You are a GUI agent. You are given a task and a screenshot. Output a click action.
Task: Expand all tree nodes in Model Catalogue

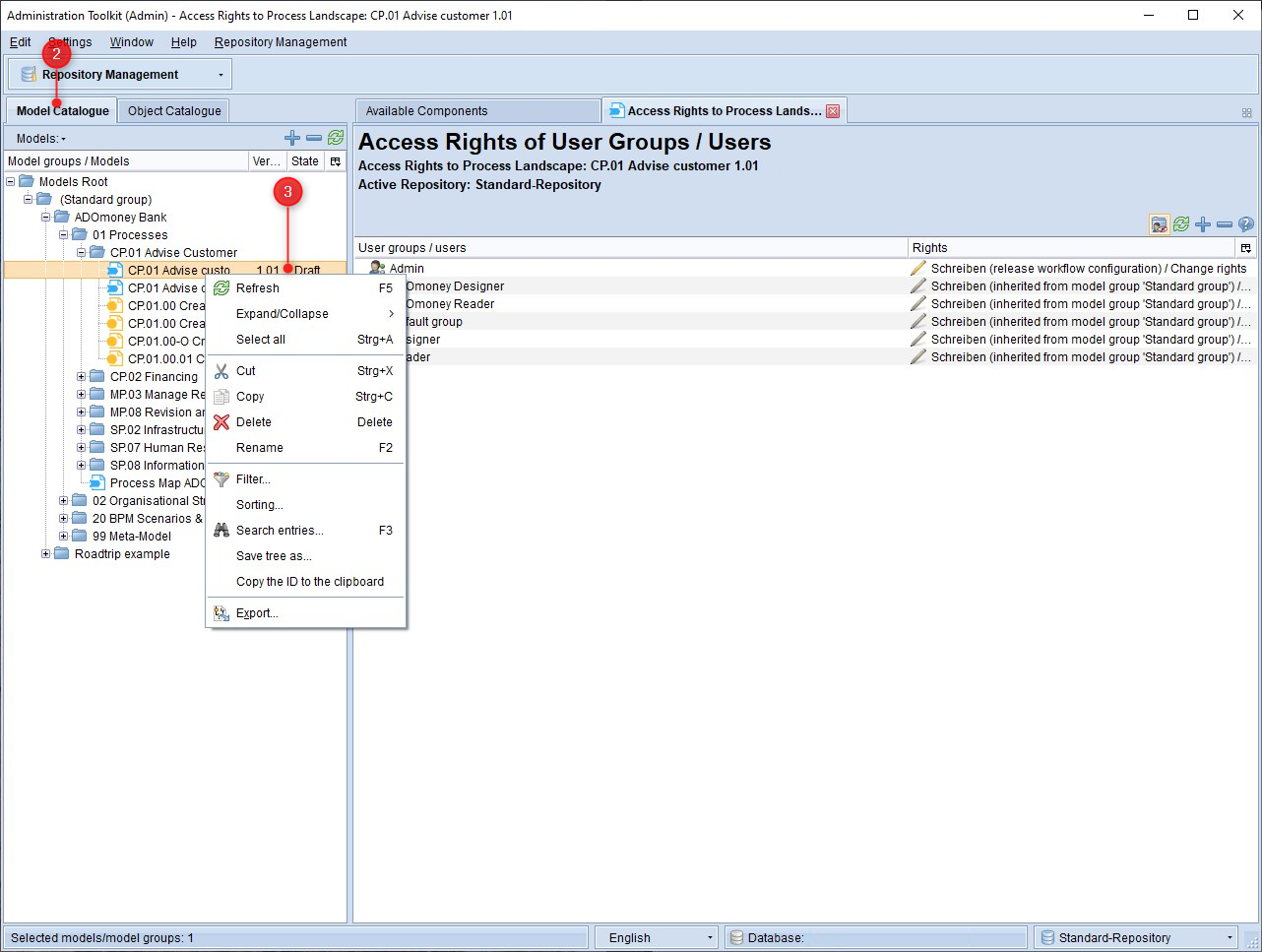(292, 138)
